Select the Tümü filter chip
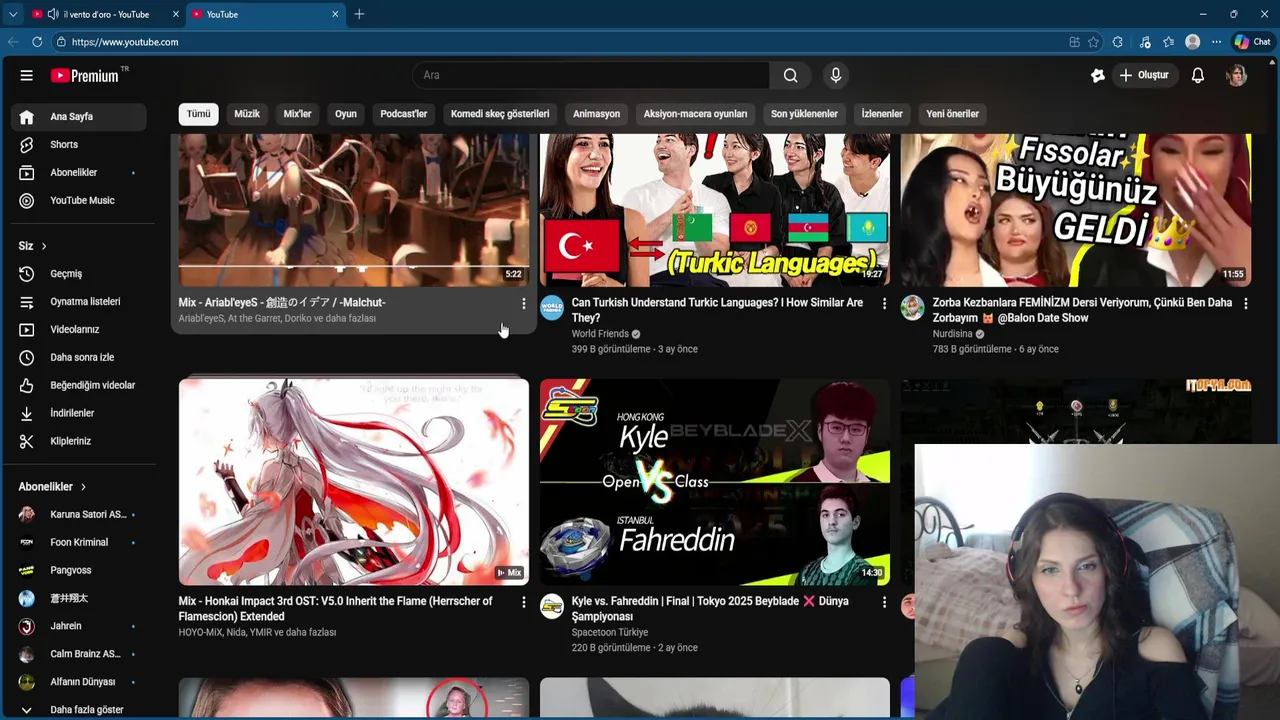1280x720 pixels. (199, 114)
